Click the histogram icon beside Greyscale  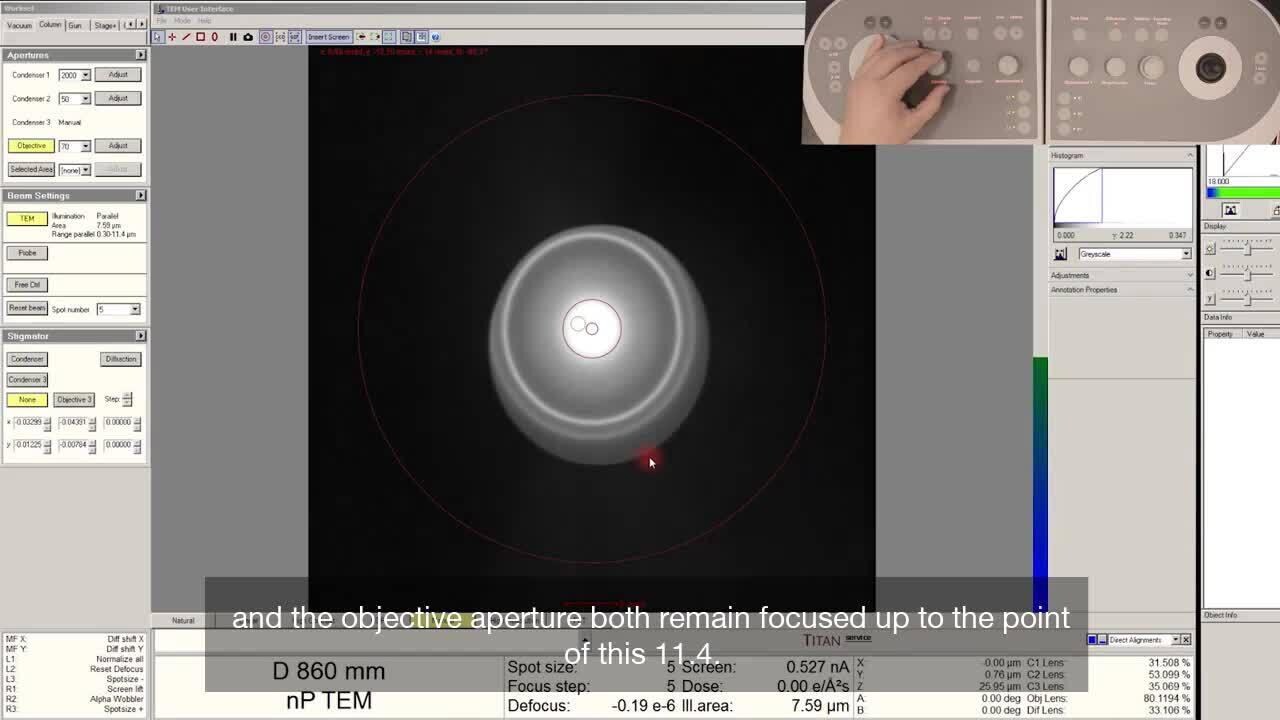coord(1060,254)
